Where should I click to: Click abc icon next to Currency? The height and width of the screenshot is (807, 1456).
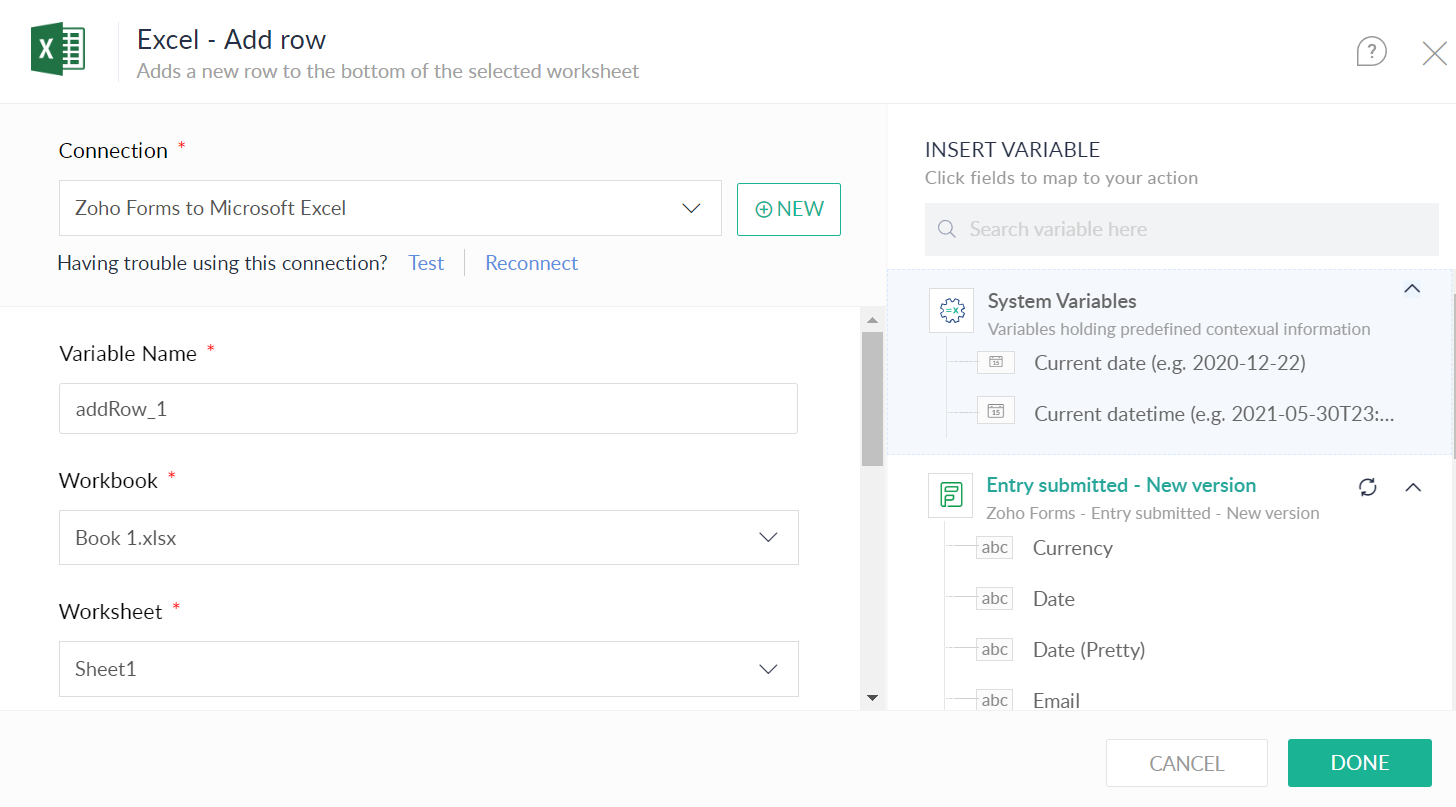(995, 547)
